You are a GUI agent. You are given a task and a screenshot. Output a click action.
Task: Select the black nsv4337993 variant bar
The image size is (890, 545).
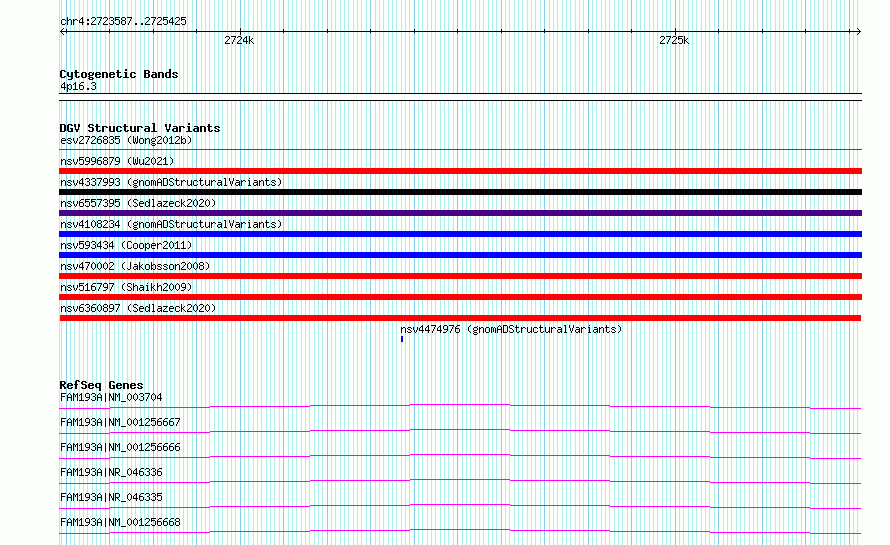[460, 192]
